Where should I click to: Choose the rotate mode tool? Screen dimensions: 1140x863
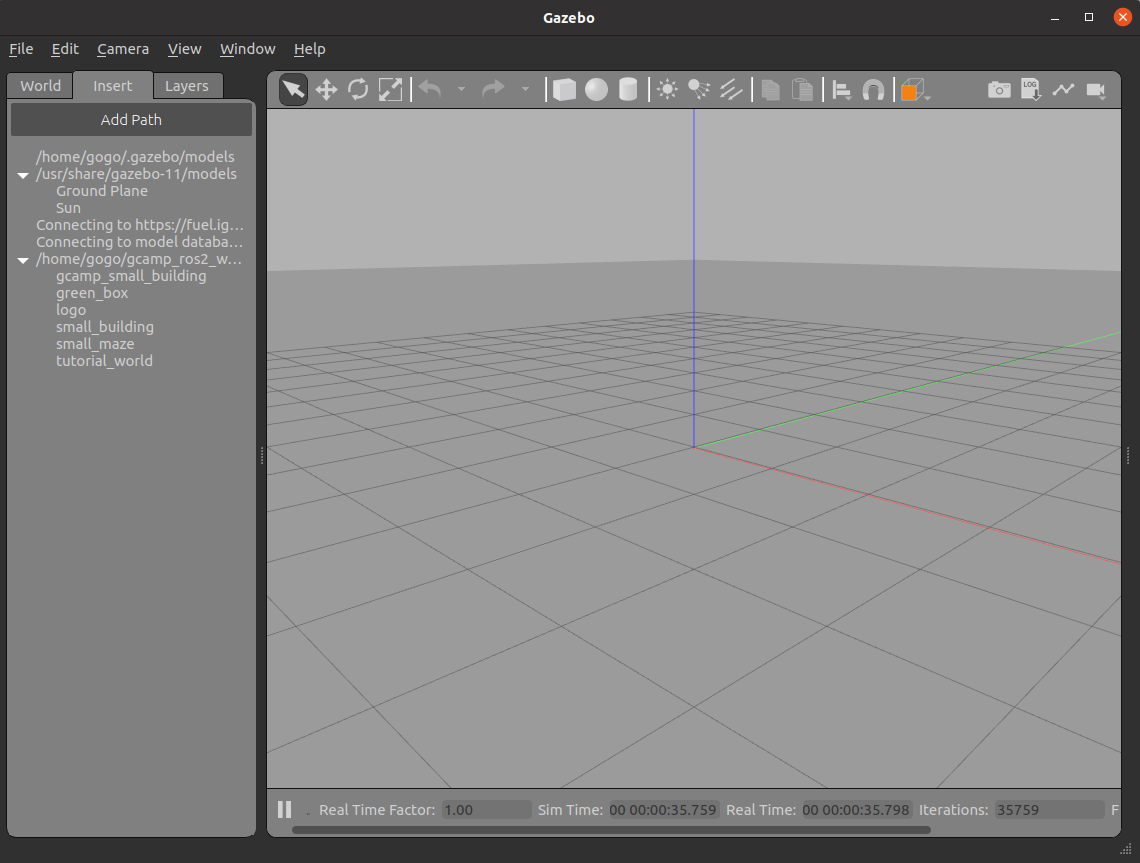pos(358,89)
